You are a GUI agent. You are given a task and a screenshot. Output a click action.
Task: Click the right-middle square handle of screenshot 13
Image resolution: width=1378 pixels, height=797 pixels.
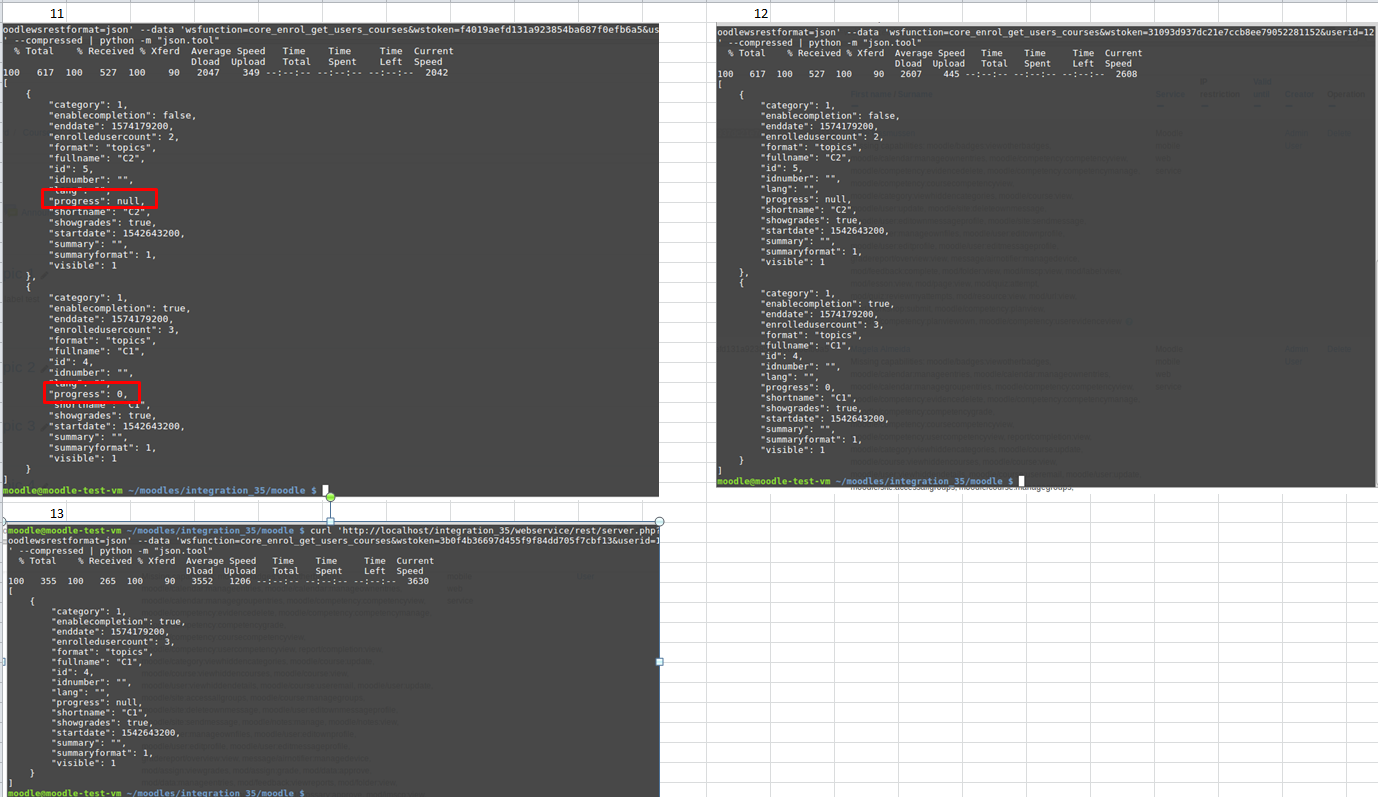coord(659,662)
